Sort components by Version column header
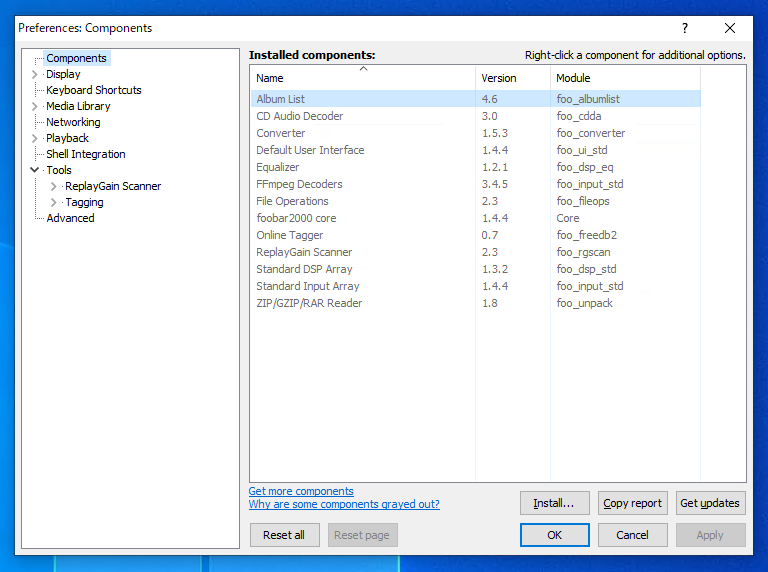Screen dimensions: 768x572 click(513, 78)
